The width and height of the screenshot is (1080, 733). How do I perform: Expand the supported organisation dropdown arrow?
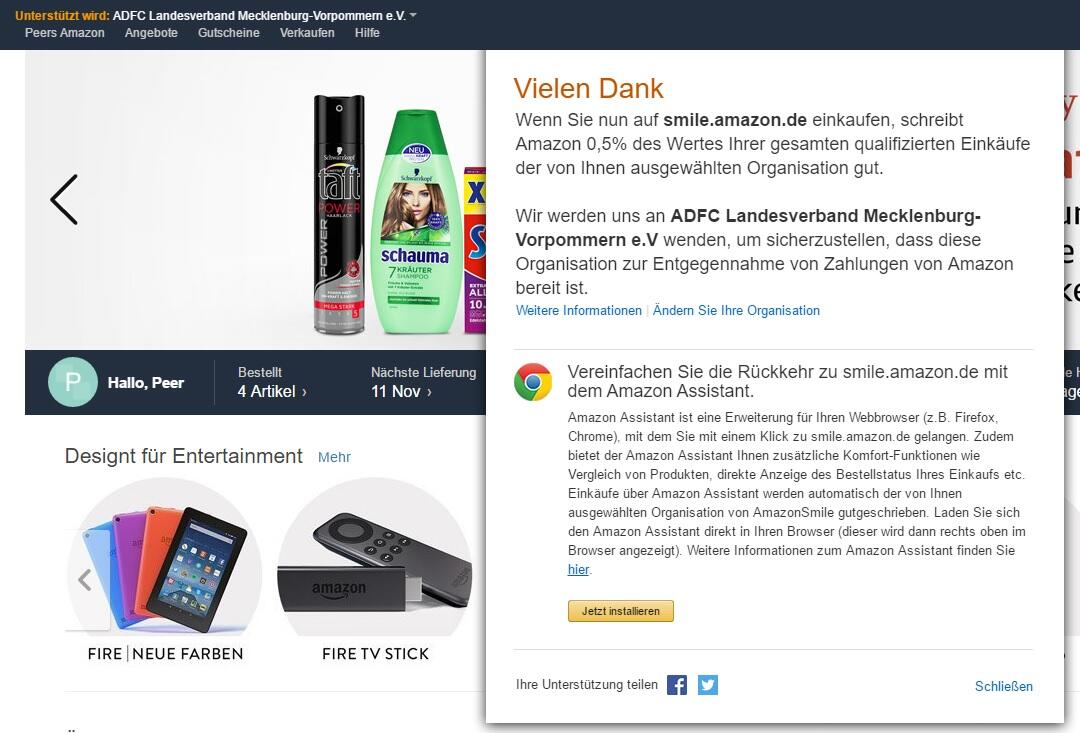coord(413,14)
